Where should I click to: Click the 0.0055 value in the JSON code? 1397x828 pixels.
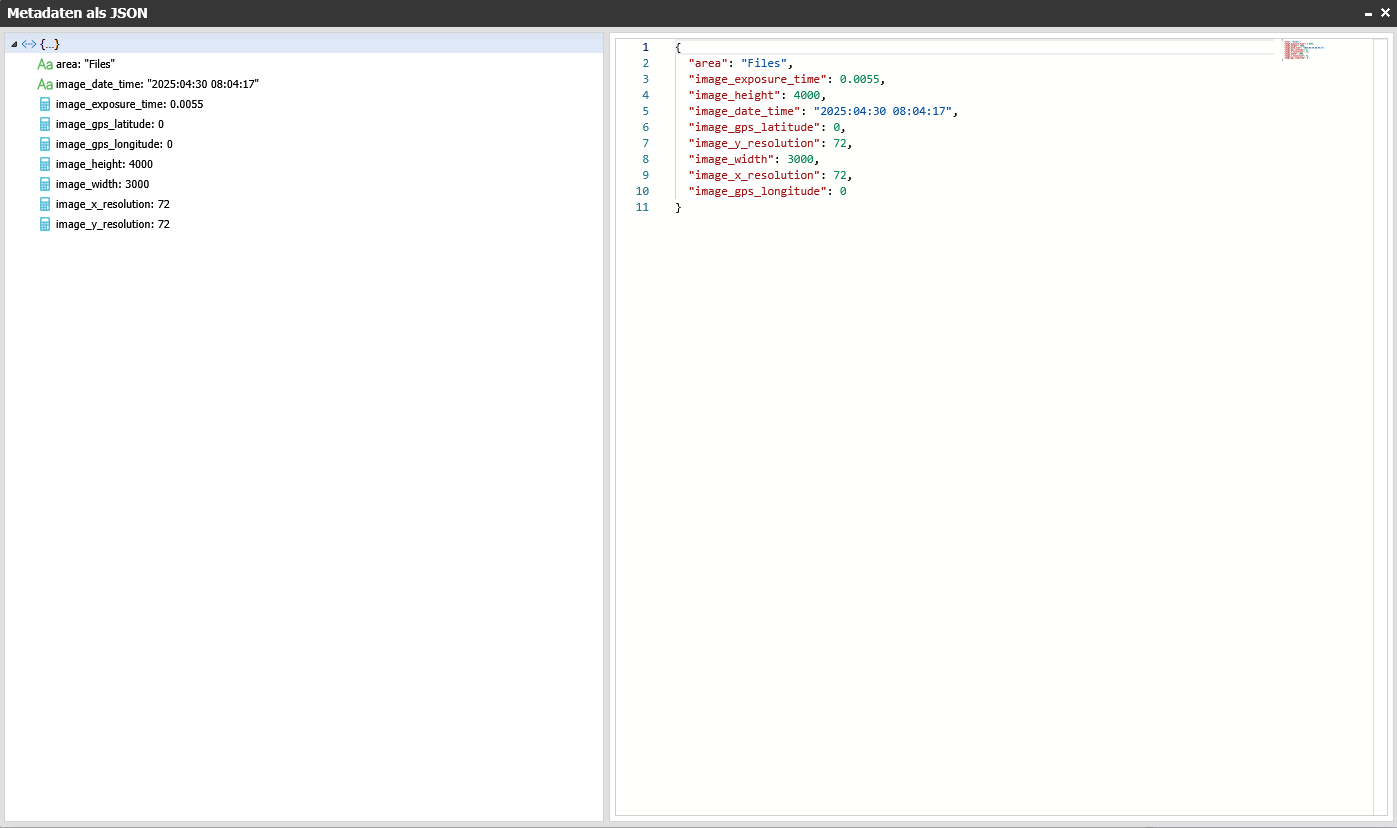[859, 79]
